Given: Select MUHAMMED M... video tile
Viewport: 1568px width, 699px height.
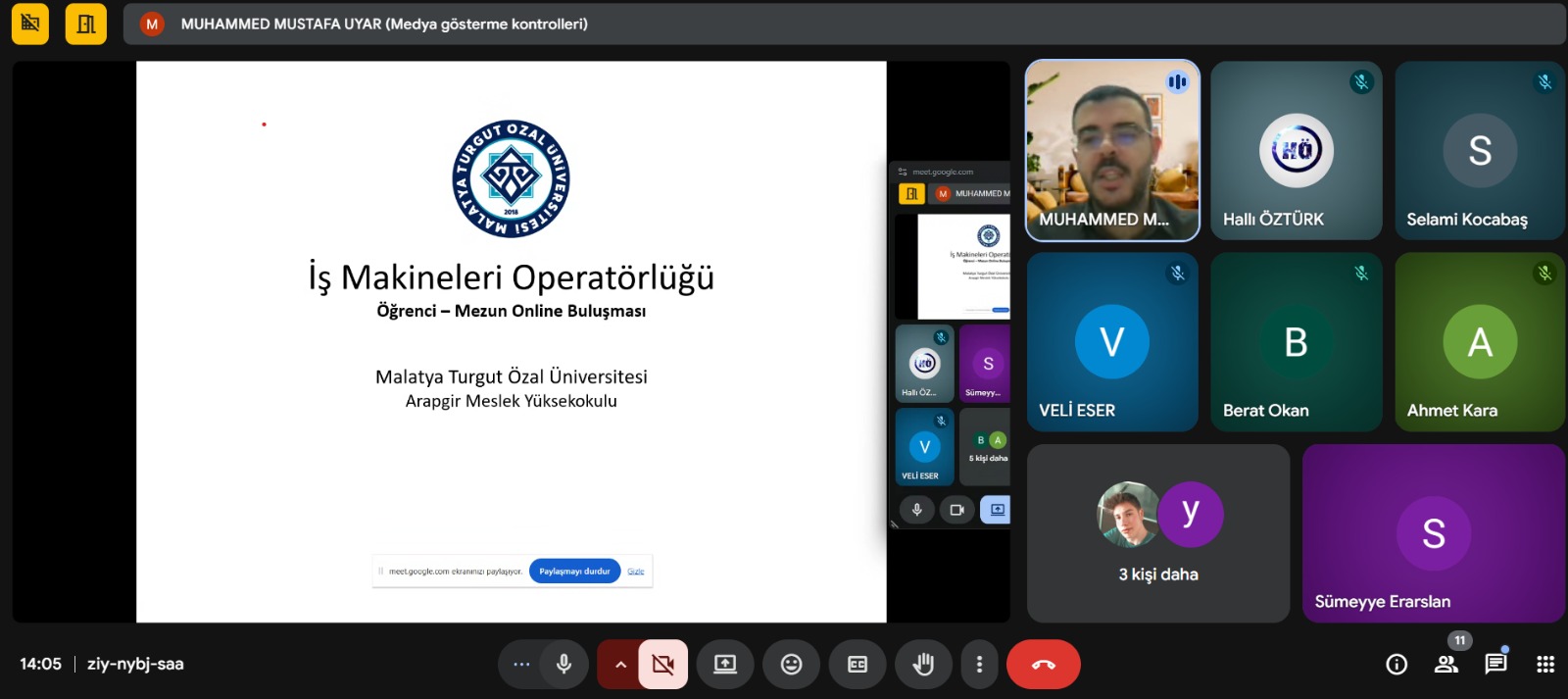Looking at the screenshot, I should 1111,150.
